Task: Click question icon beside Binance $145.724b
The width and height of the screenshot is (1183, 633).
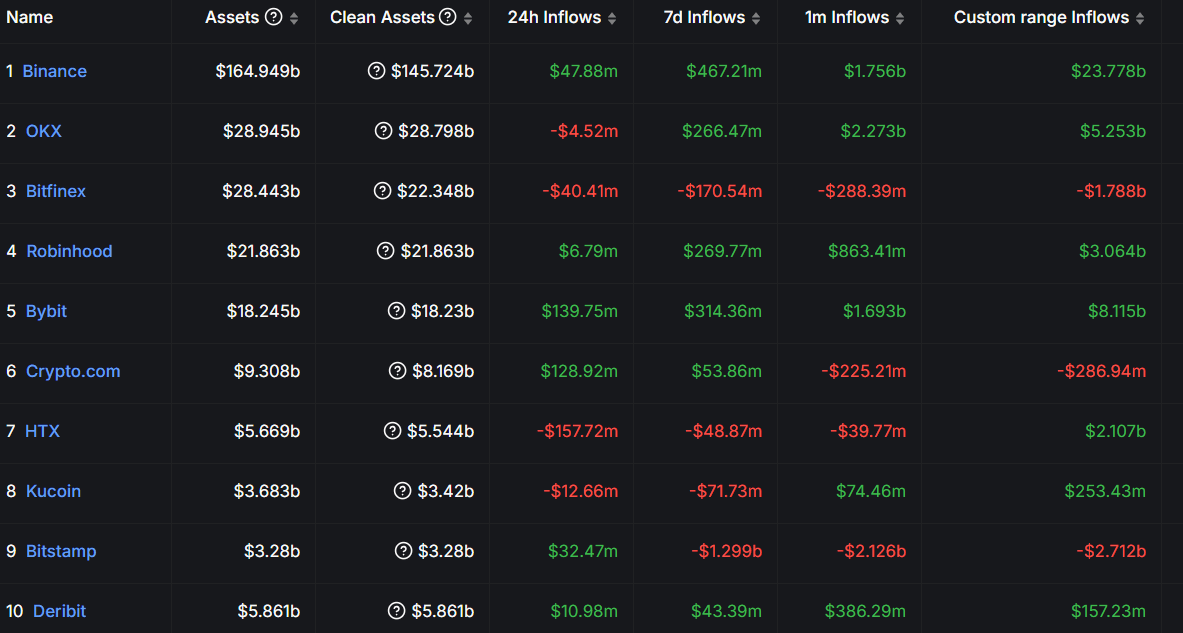Action: pyautogui.click(x=376, y=71)
